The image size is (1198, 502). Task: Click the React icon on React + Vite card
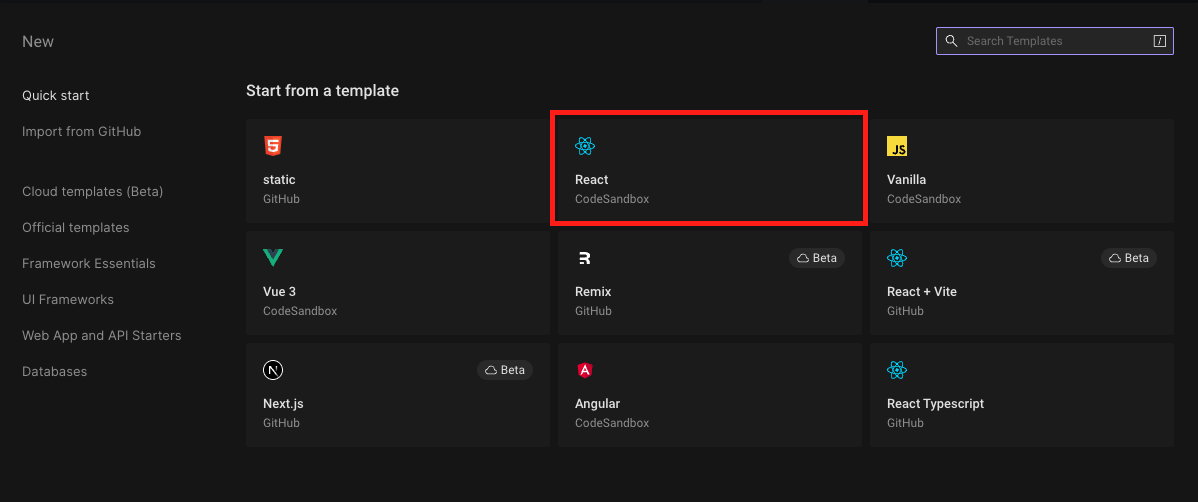click(897, 258)
